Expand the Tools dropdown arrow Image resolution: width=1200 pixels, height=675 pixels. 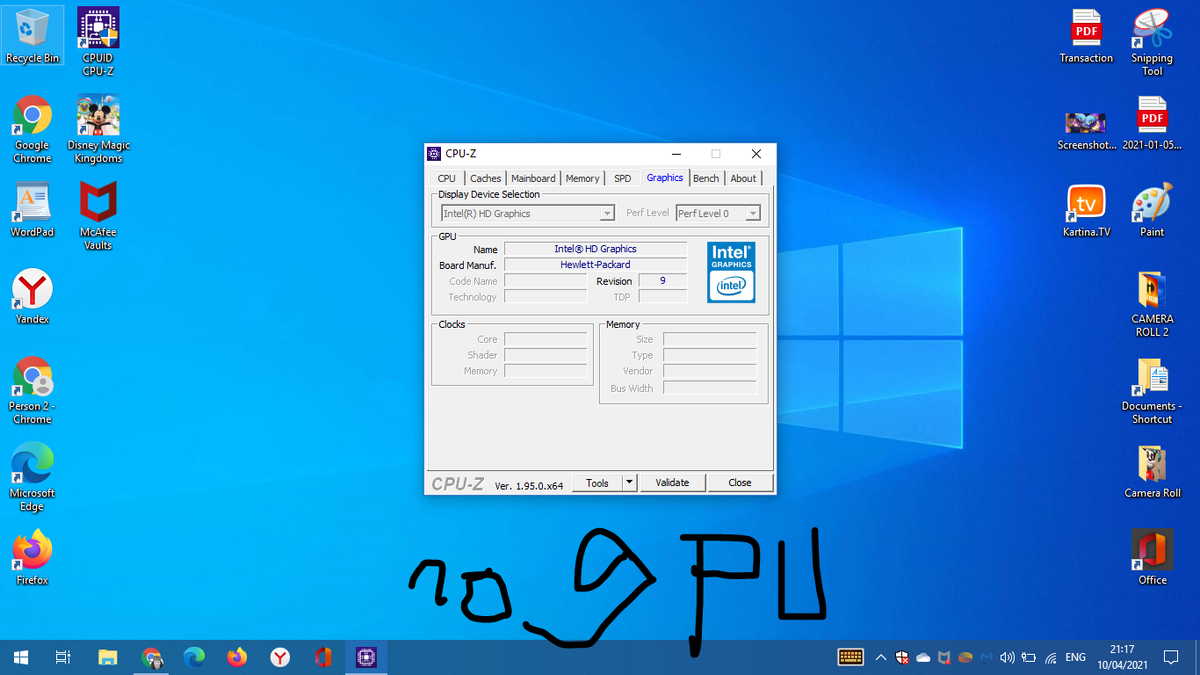click(x=629, y=482)
